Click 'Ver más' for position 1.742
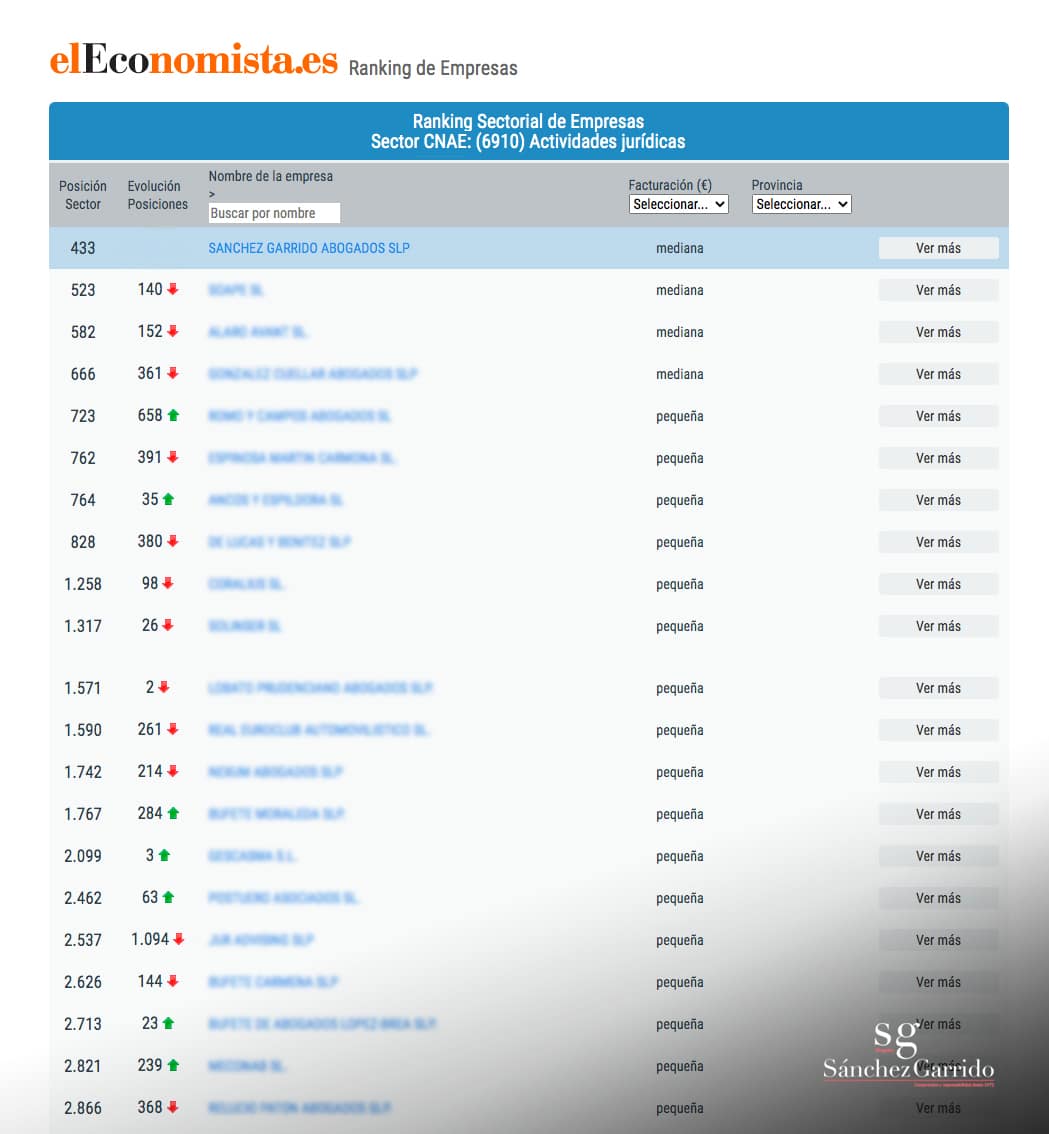This screenshot has width=1049, height=1134. pyautogui.click(x=938, y=772)
